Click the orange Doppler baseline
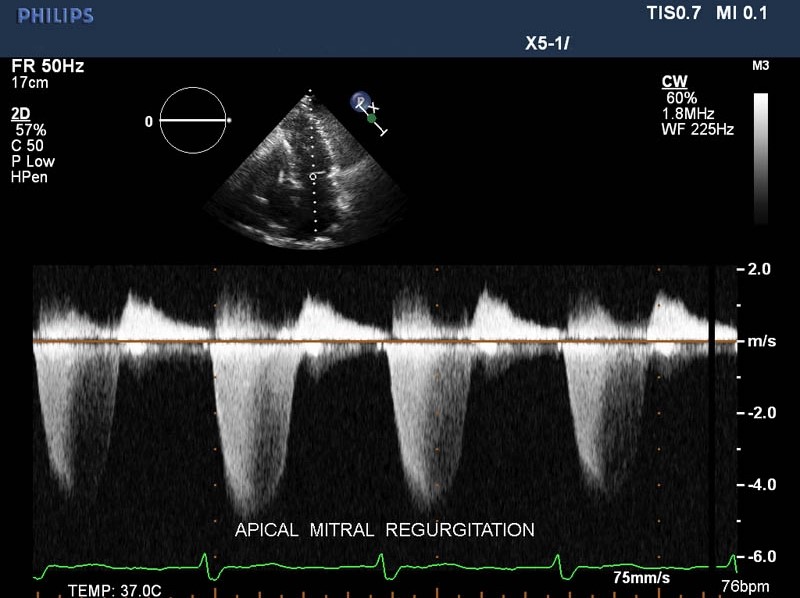Viewport: 800px width, 598px height. (x=380, y=342)
